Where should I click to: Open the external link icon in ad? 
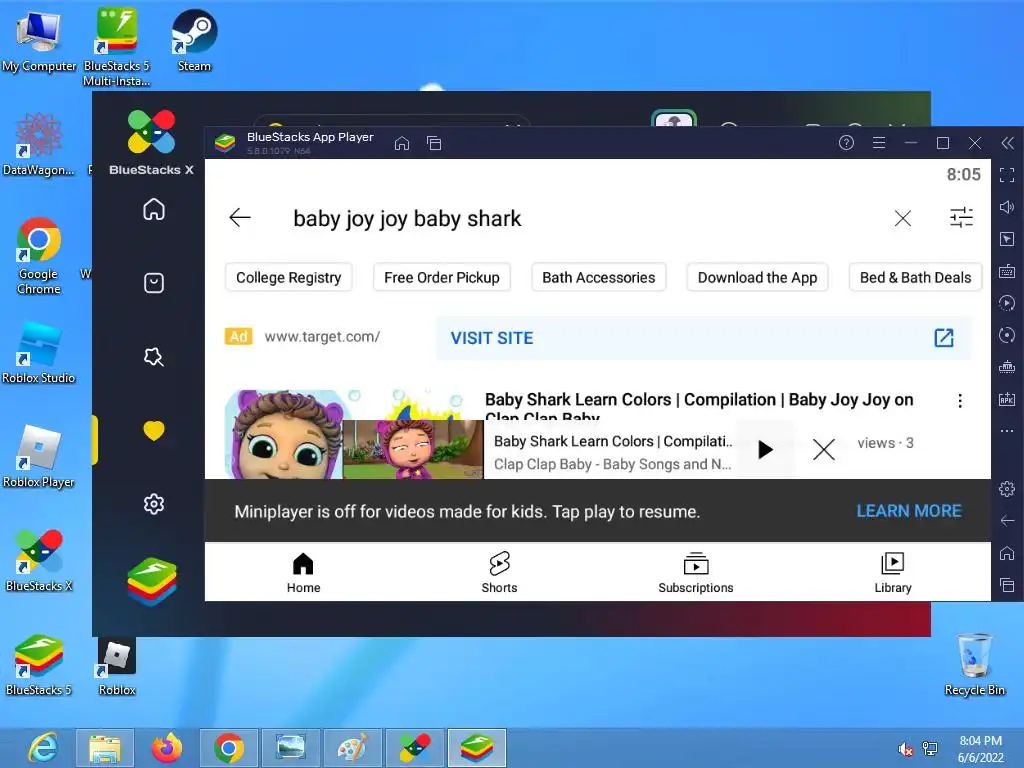pyautogui.click(x=944, y=338)
